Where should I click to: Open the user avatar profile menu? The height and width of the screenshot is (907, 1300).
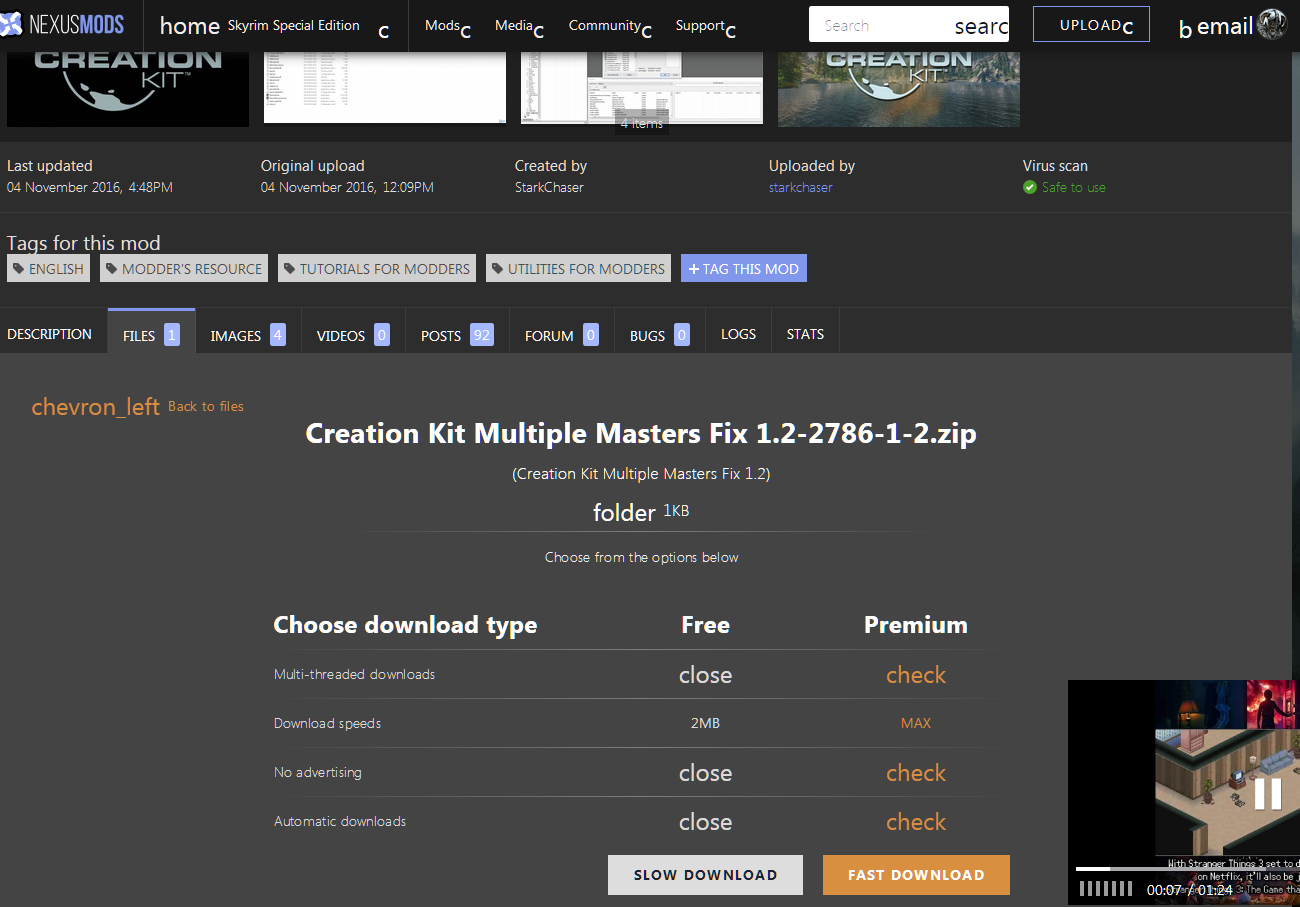click(x=1271, y=24)
